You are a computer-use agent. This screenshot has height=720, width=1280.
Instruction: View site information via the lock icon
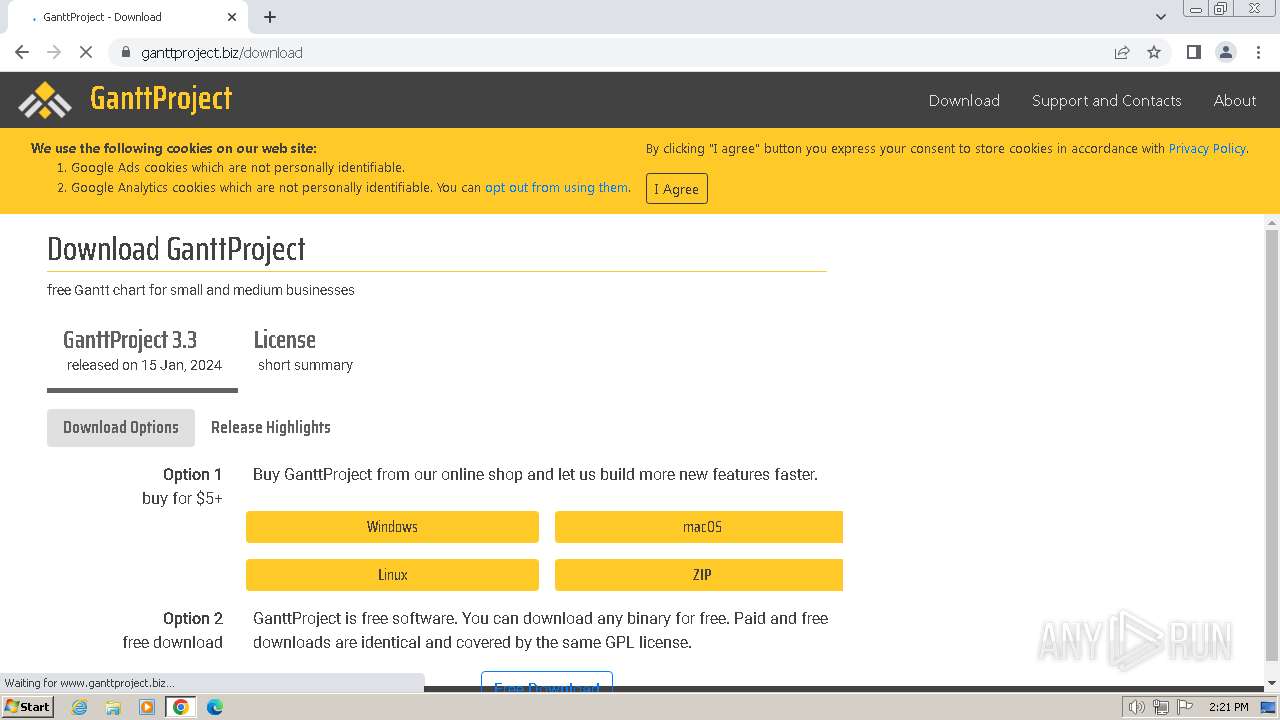126,53
